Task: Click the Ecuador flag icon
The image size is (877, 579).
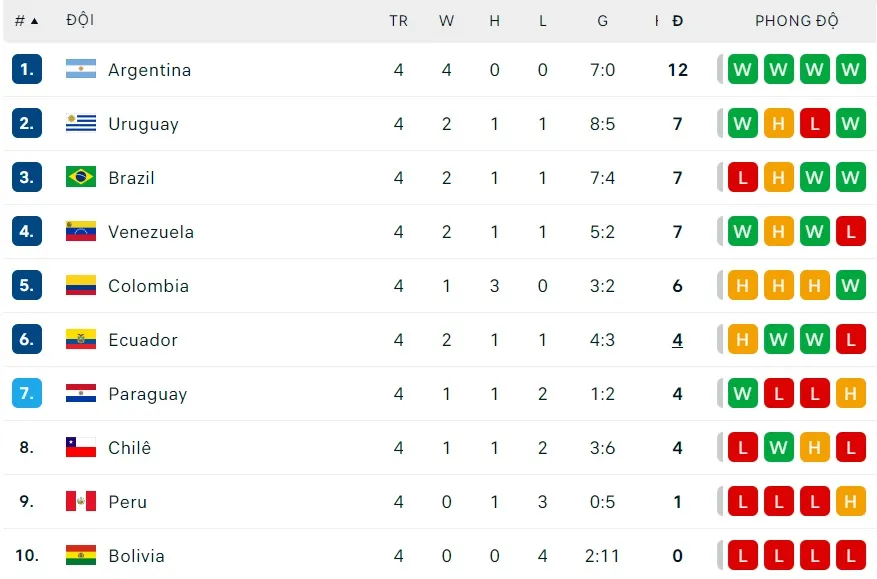Action: (81, 340)
